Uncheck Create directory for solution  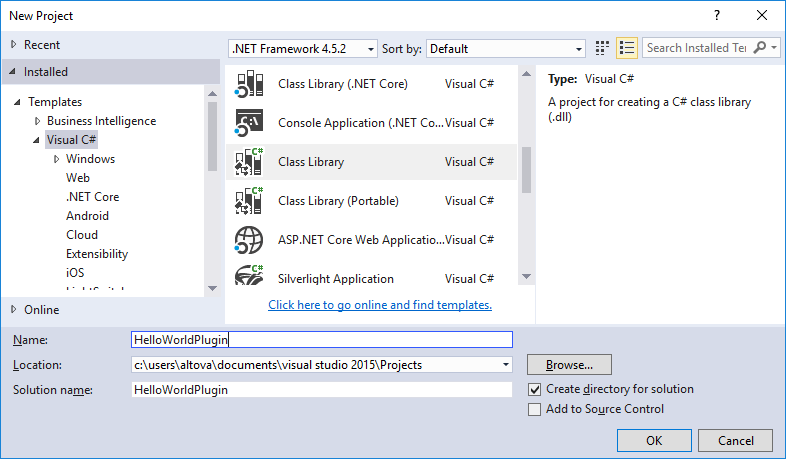(x=534, y=389)
